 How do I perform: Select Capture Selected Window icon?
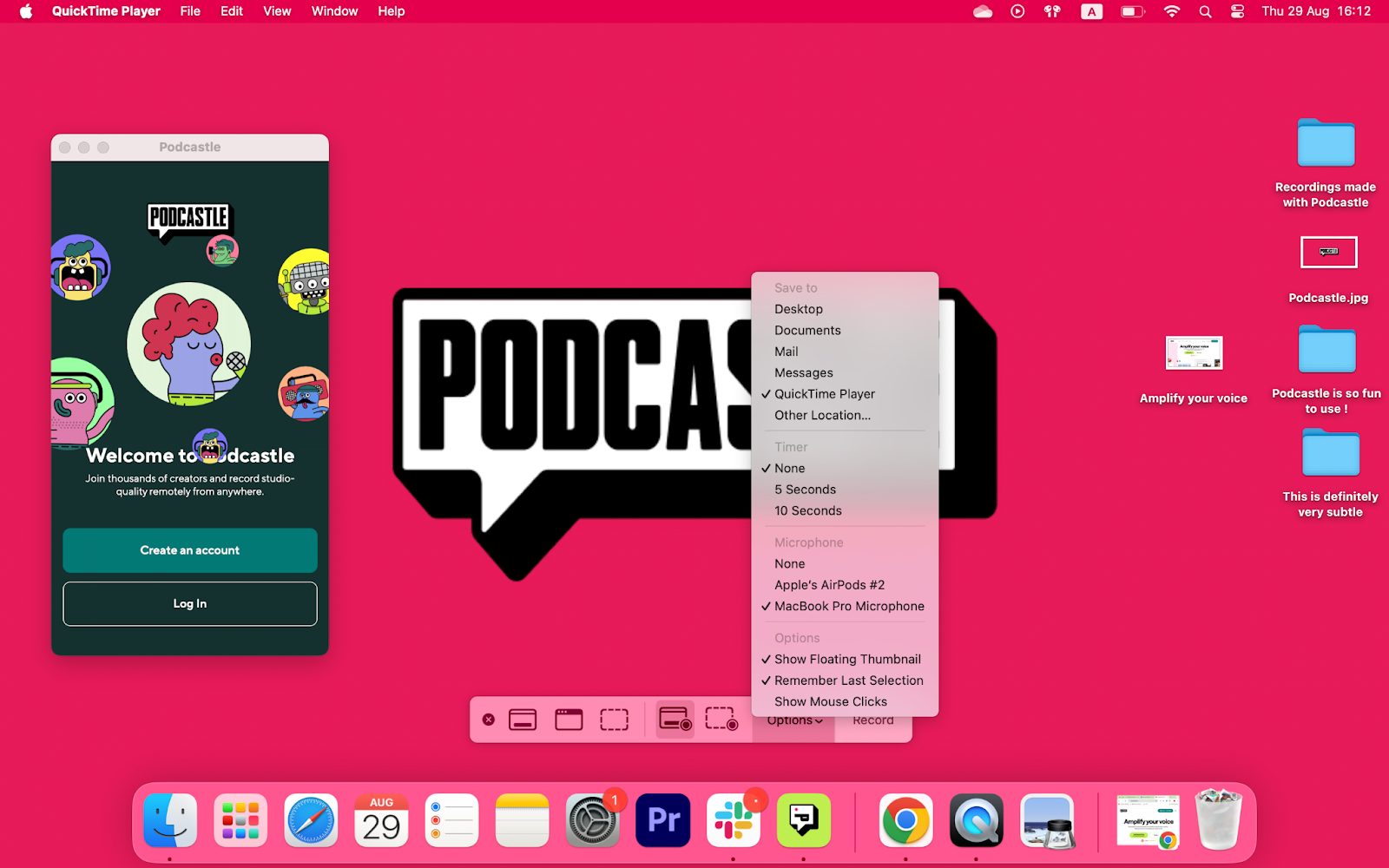coord(569,720)
